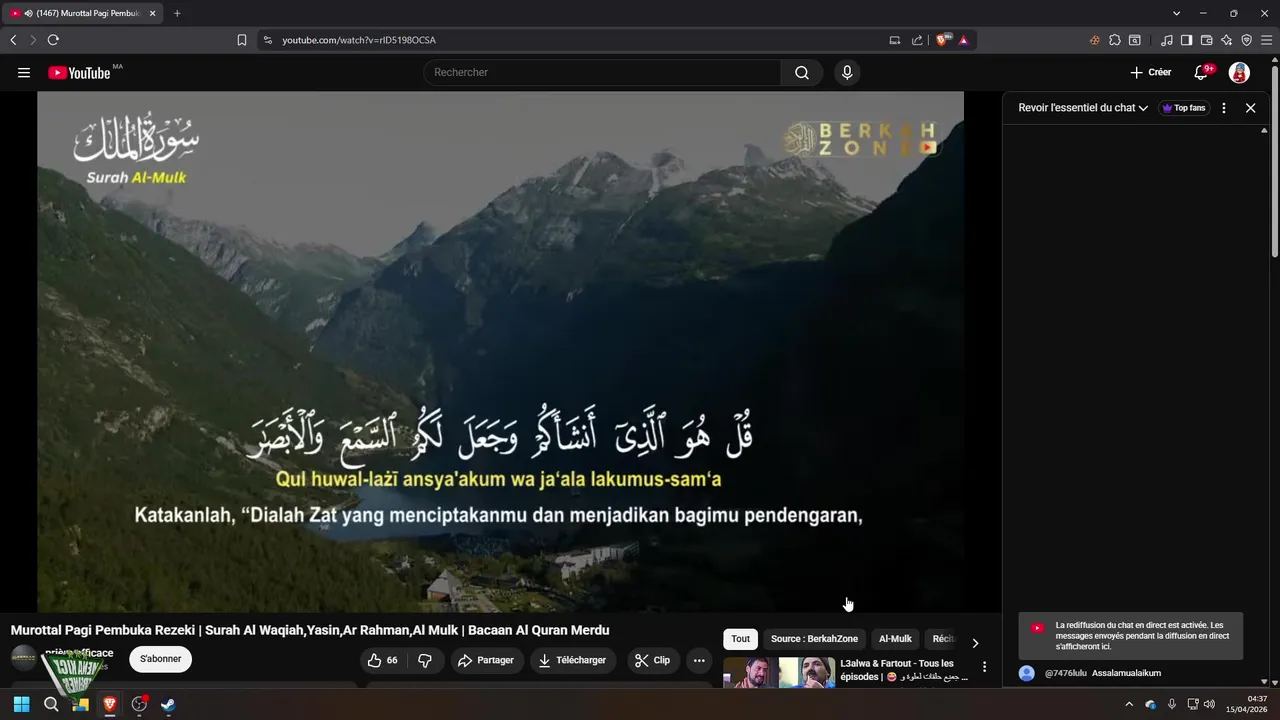Image resolution: width=1280 pixels, height=720 pixels.
Task: Select the 'Tout' filter chip
Action: click(740, 639)
